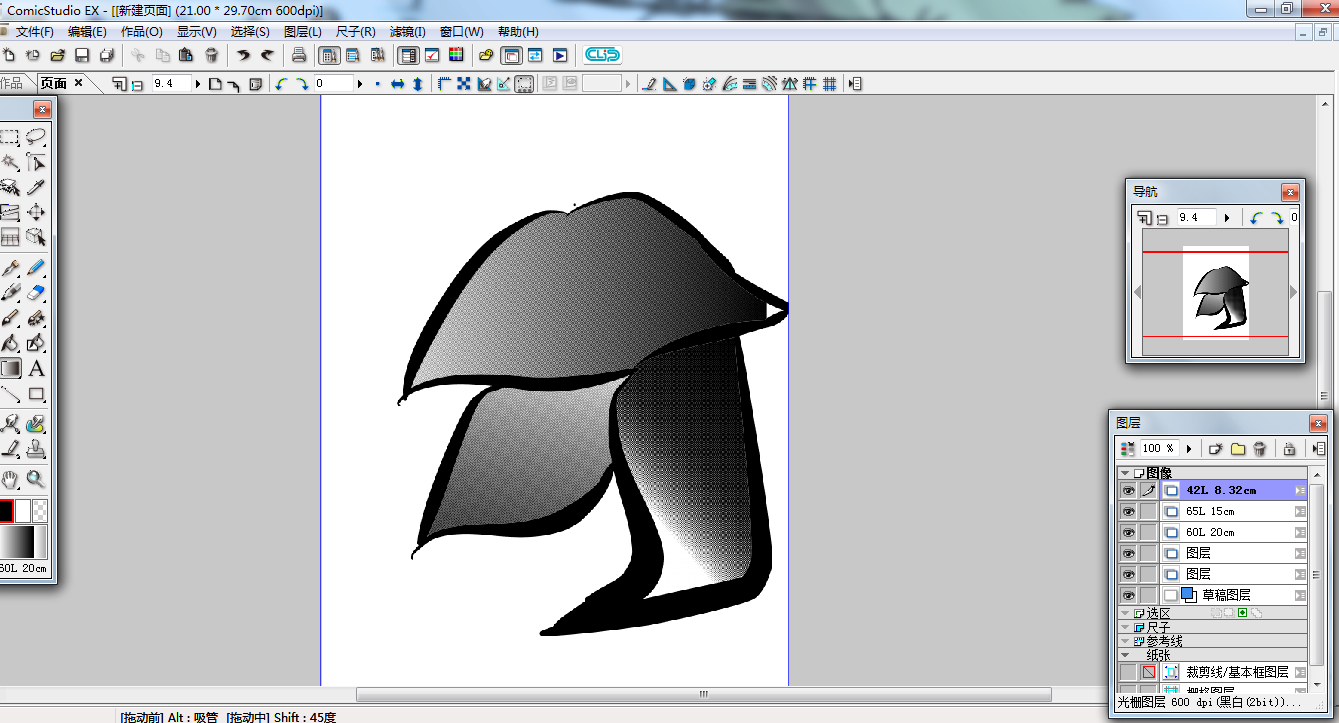1339x723 pixels.
Task: Open the 滤镜(I) menu
Action: pyautogui.click(x=407, y=32)
